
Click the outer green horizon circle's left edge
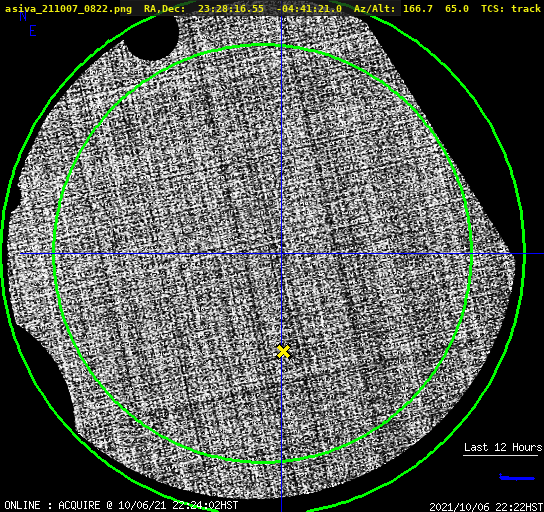(3, 254)
